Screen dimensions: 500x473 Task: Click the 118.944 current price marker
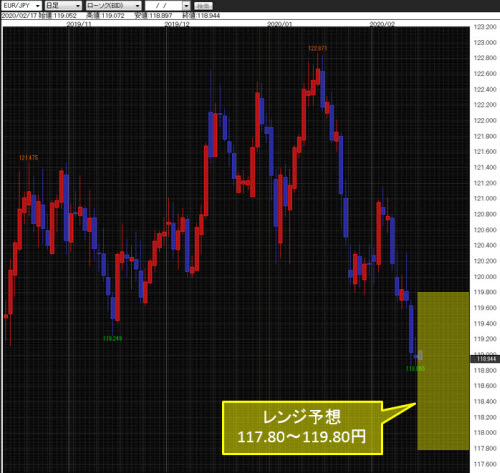click(486, 359)
